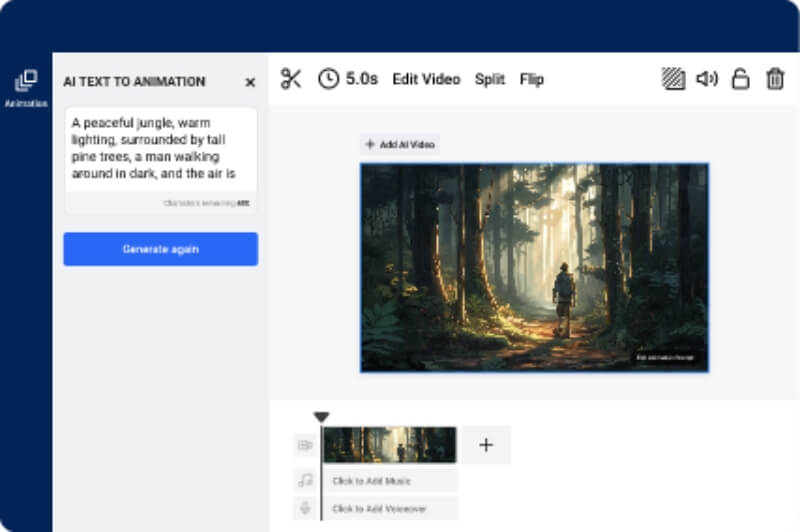Image resolution: width=800 pixels, height=532 pixels.
Task: Click the microphone voiceover track icon
Action: (305, 508)
